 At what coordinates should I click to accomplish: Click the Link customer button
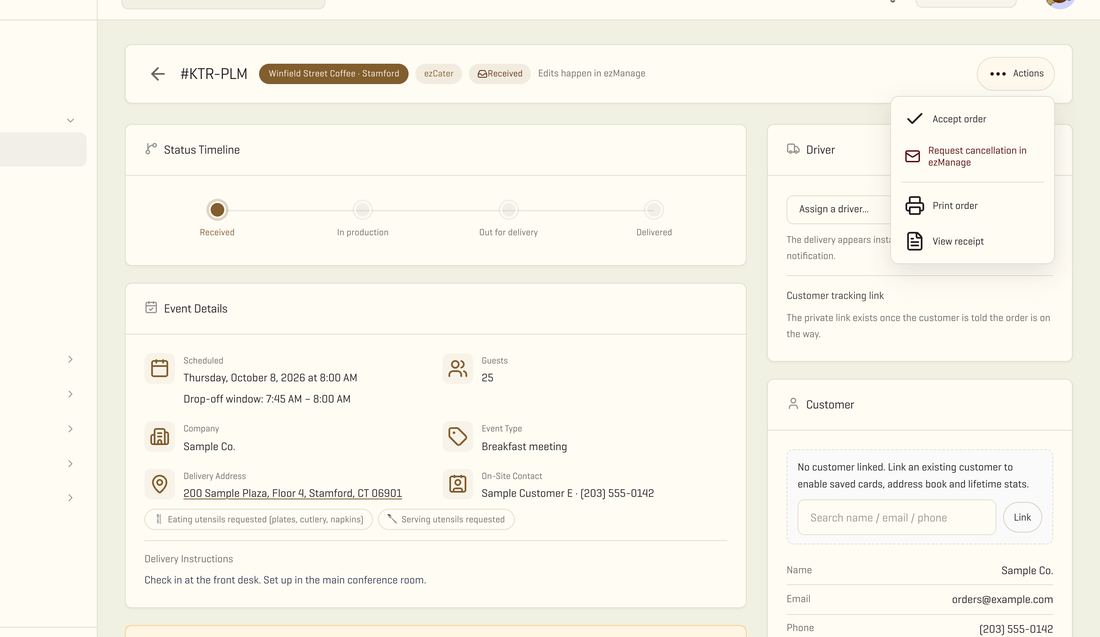point(1022,518)
